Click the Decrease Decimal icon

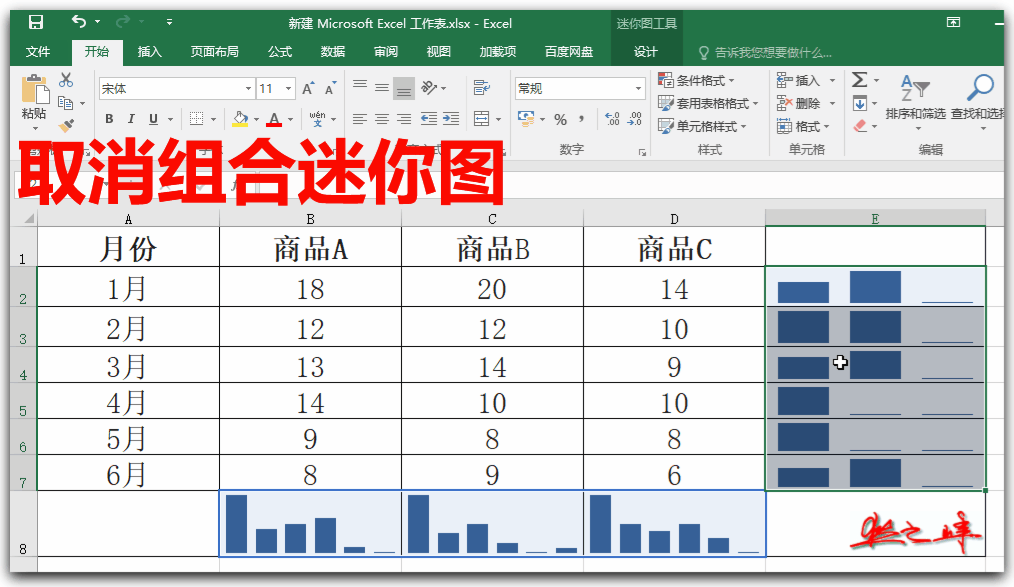click(634, 119)
